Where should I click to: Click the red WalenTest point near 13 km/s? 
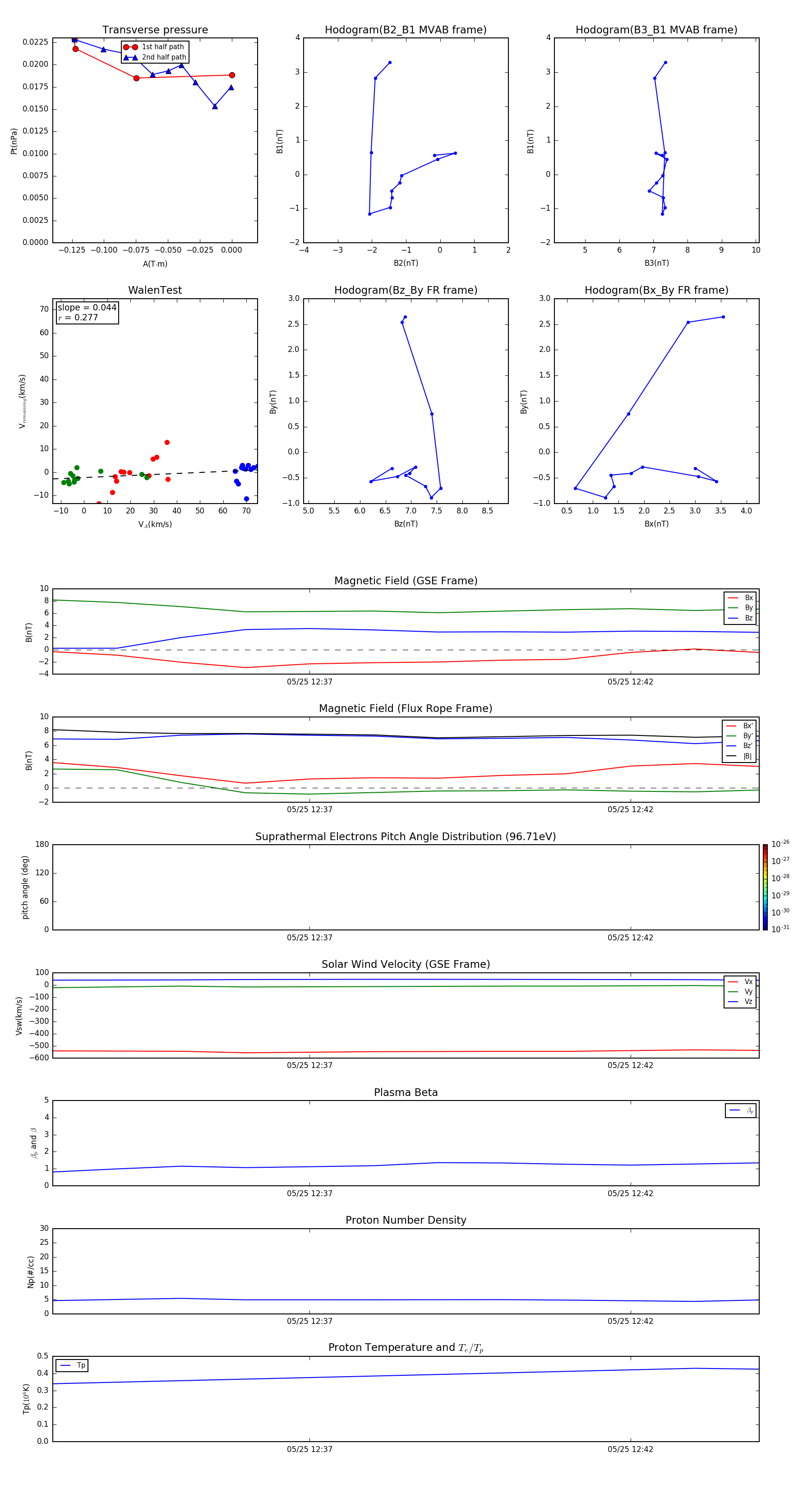[x=115, y=476]
